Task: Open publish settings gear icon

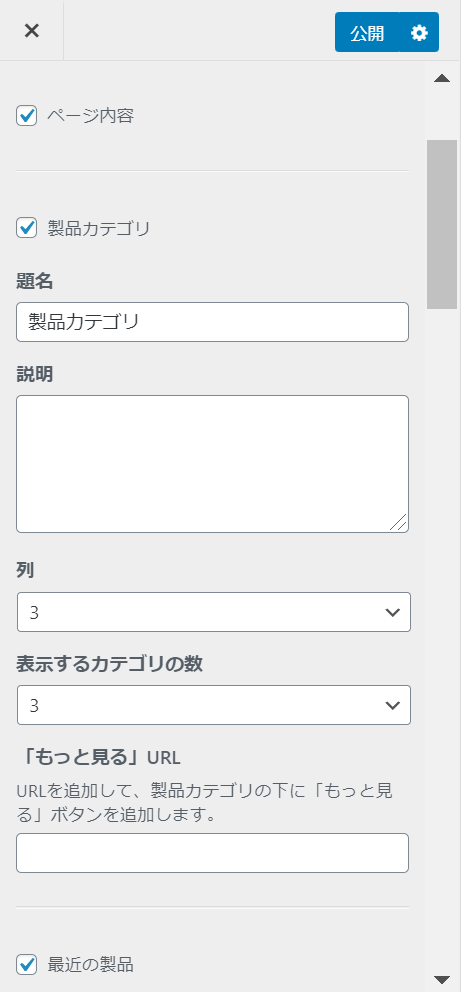Action: click(419, 32)
